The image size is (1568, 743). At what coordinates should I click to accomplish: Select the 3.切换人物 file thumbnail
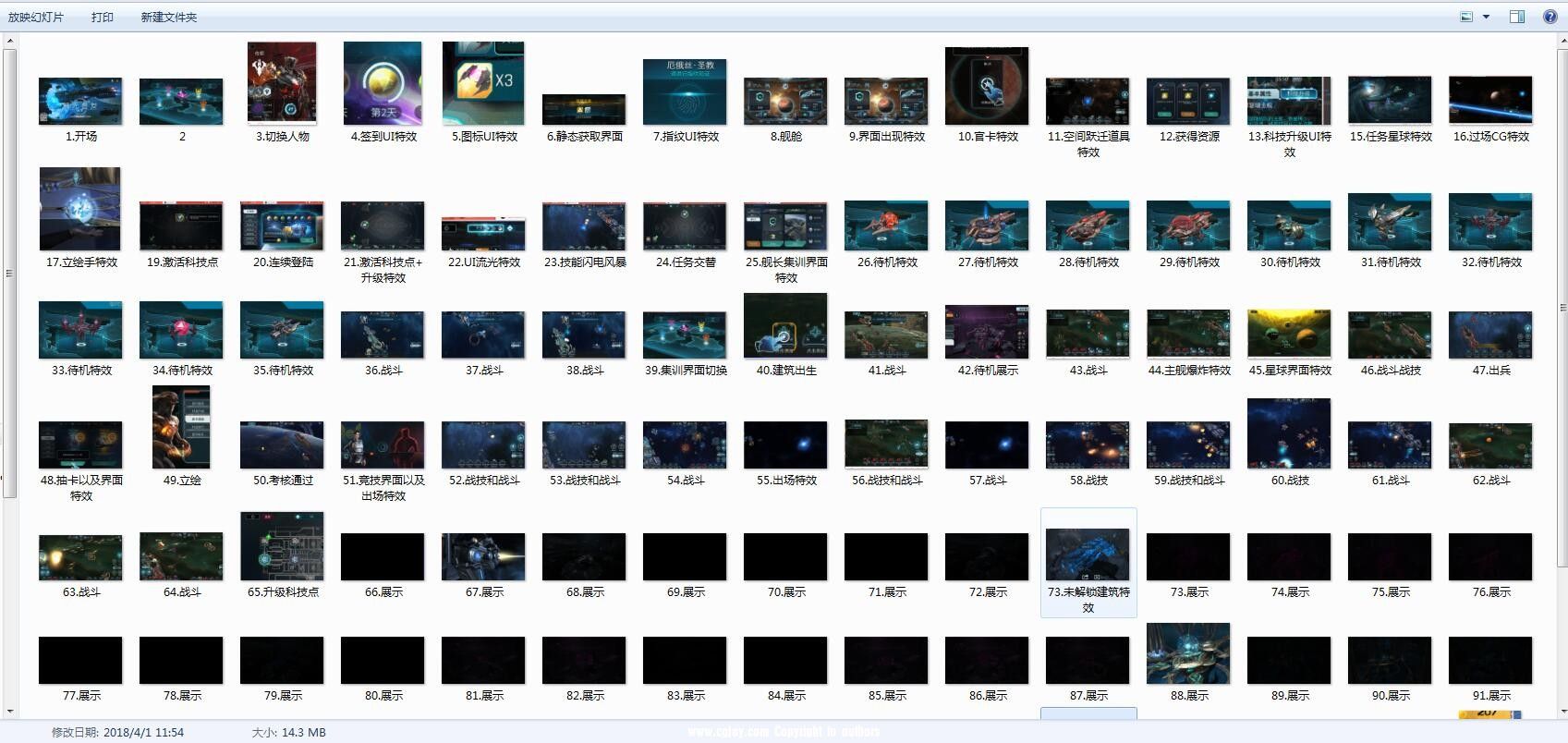pyautogui.click(x=282, y=83)
